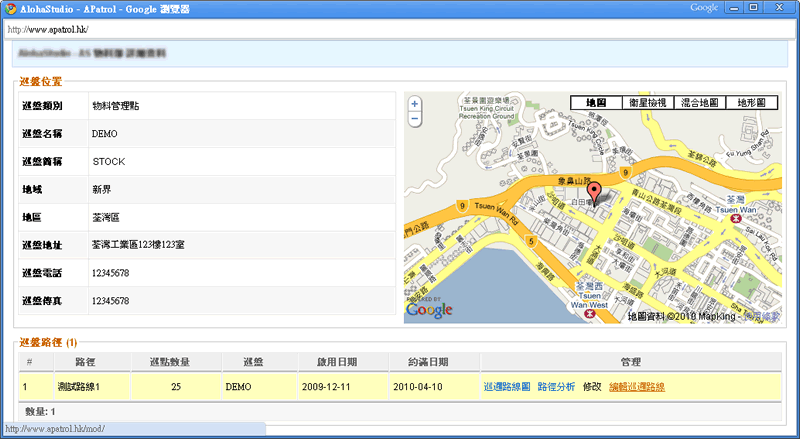This screenshot has height=439, width=800.
Task: Click the status bar URL text
Action: pyautogui.click(x=55, y=429)
